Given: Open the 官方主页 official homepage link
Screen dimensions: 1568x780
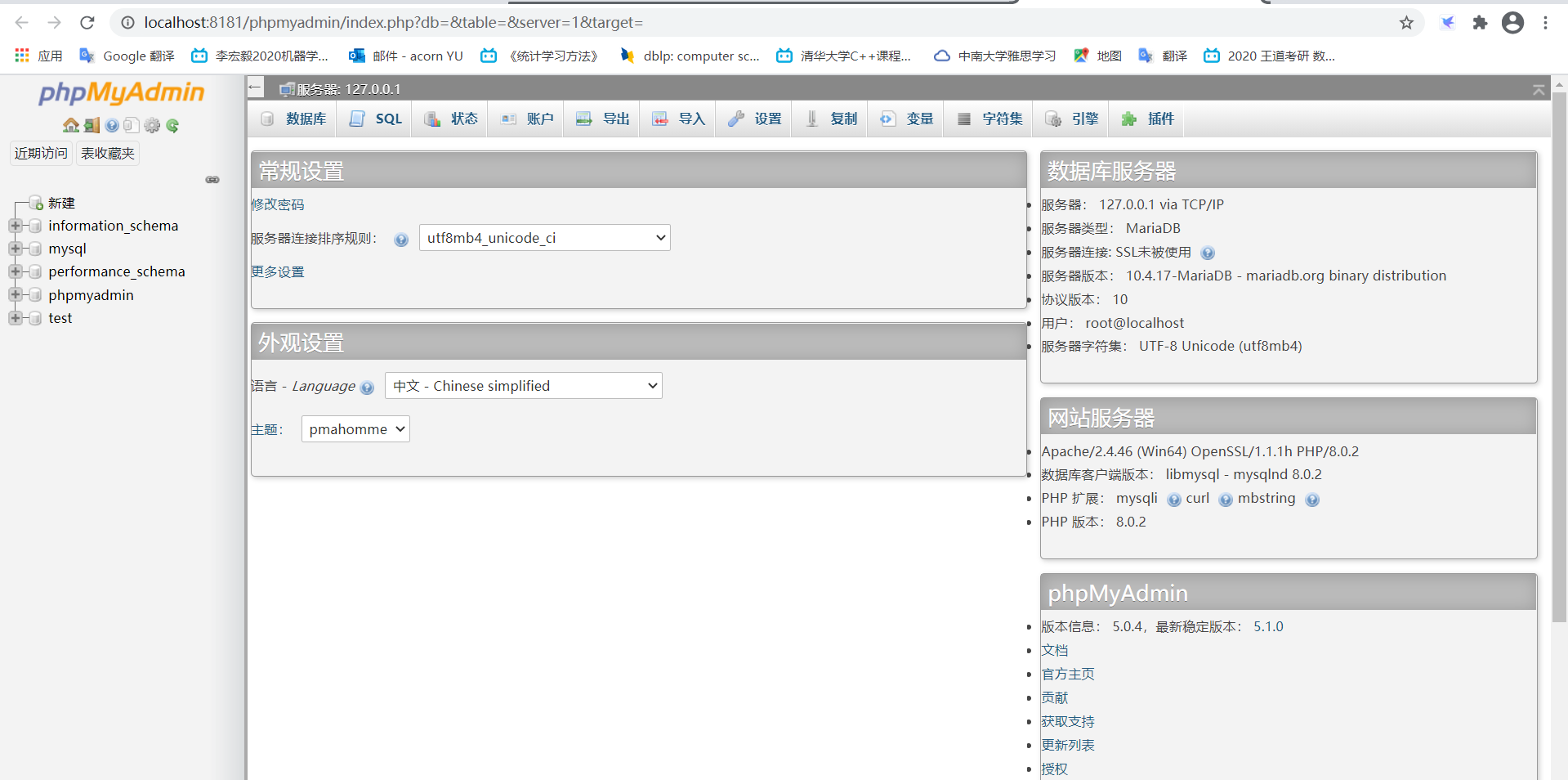Looking at the screenshot, I should pos(1067,674).
